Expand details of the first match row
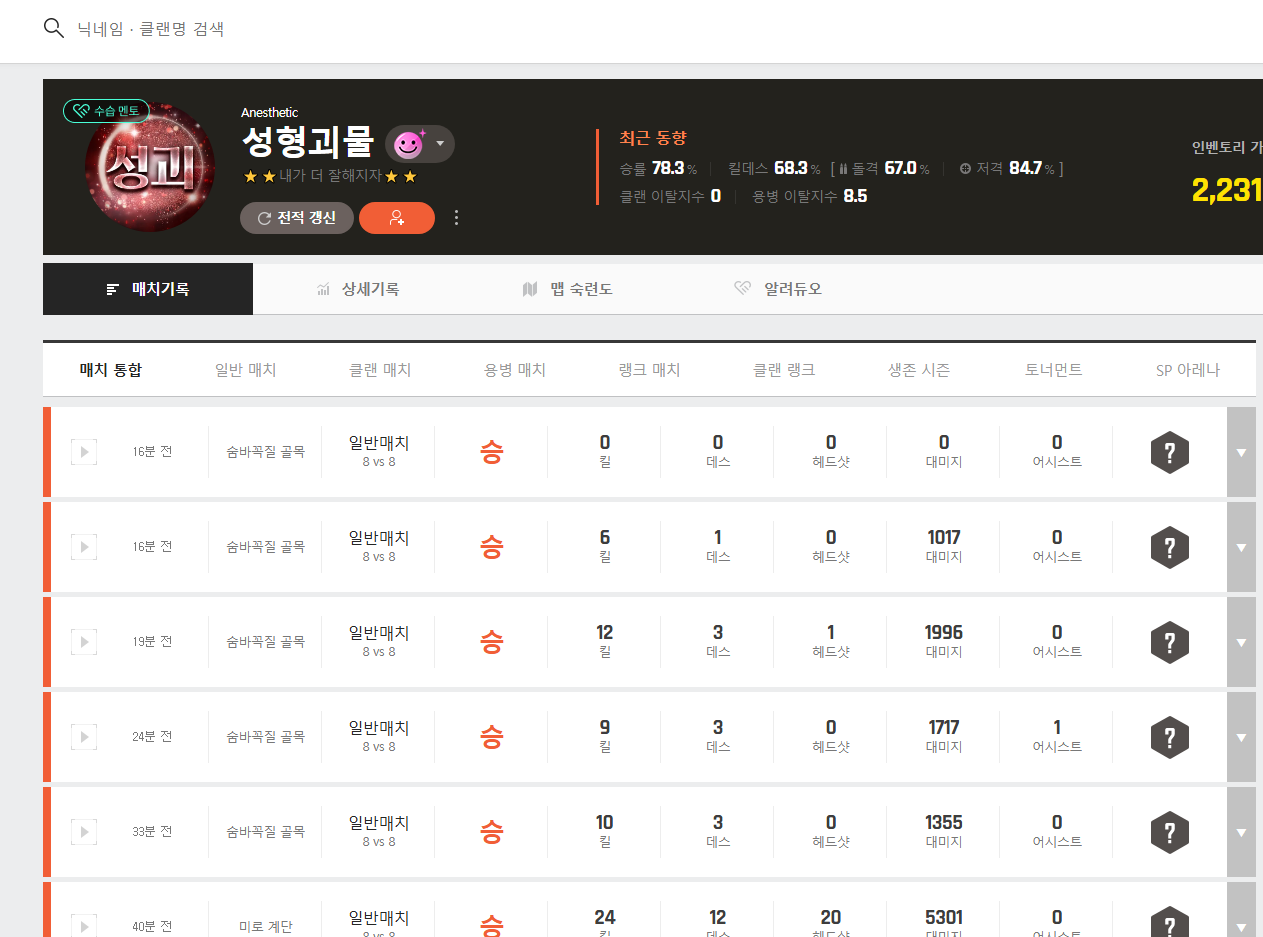The height and width of the screenshot is (937, 1263). coord(1241,452)
